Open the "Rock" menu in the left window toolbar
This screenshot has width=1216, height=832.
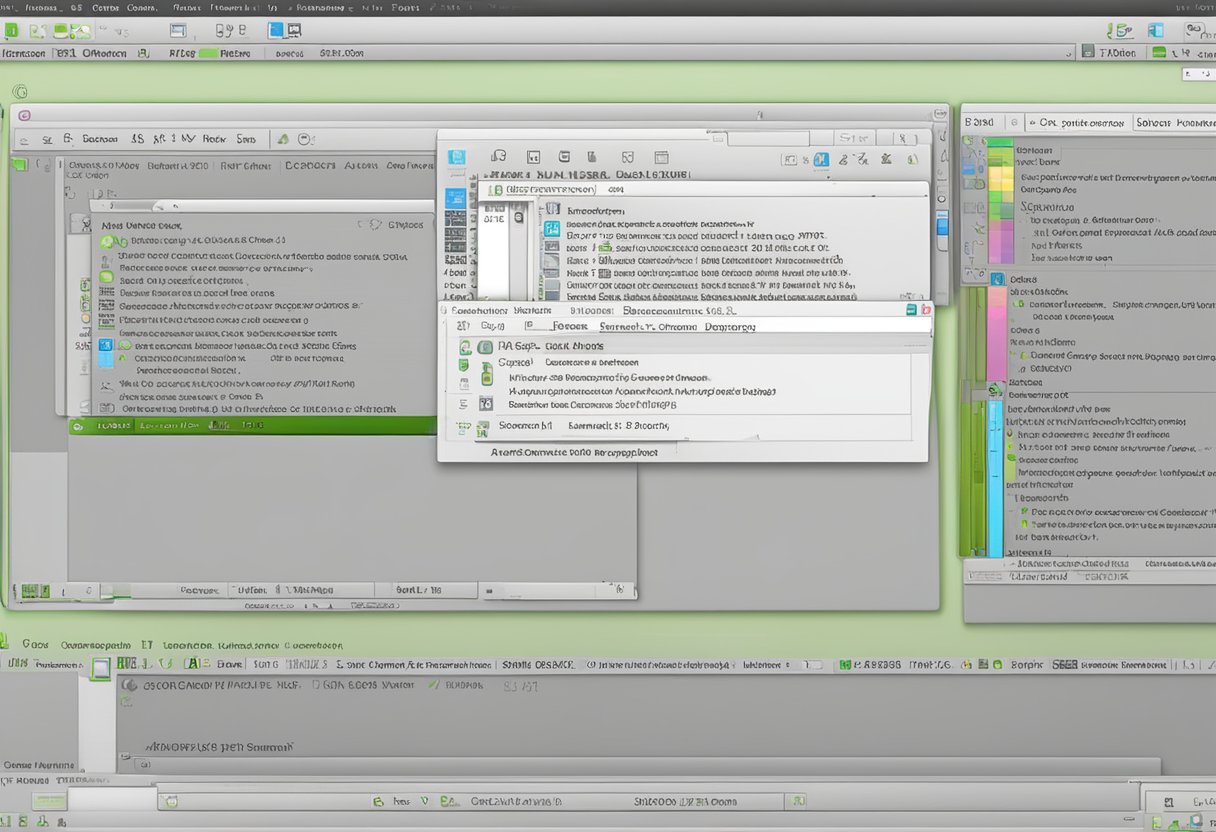[213, 140]
